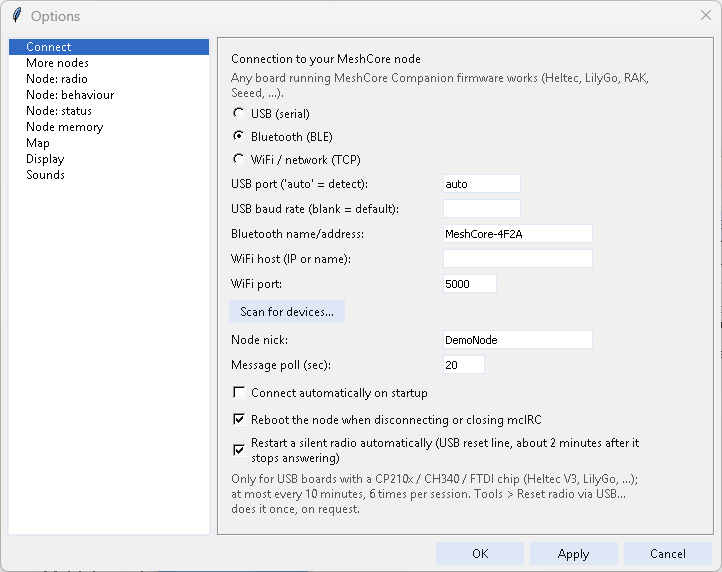722x572 pixels.
Task: Click the USB port field containing auto
Action: click(x=482, y=184)
